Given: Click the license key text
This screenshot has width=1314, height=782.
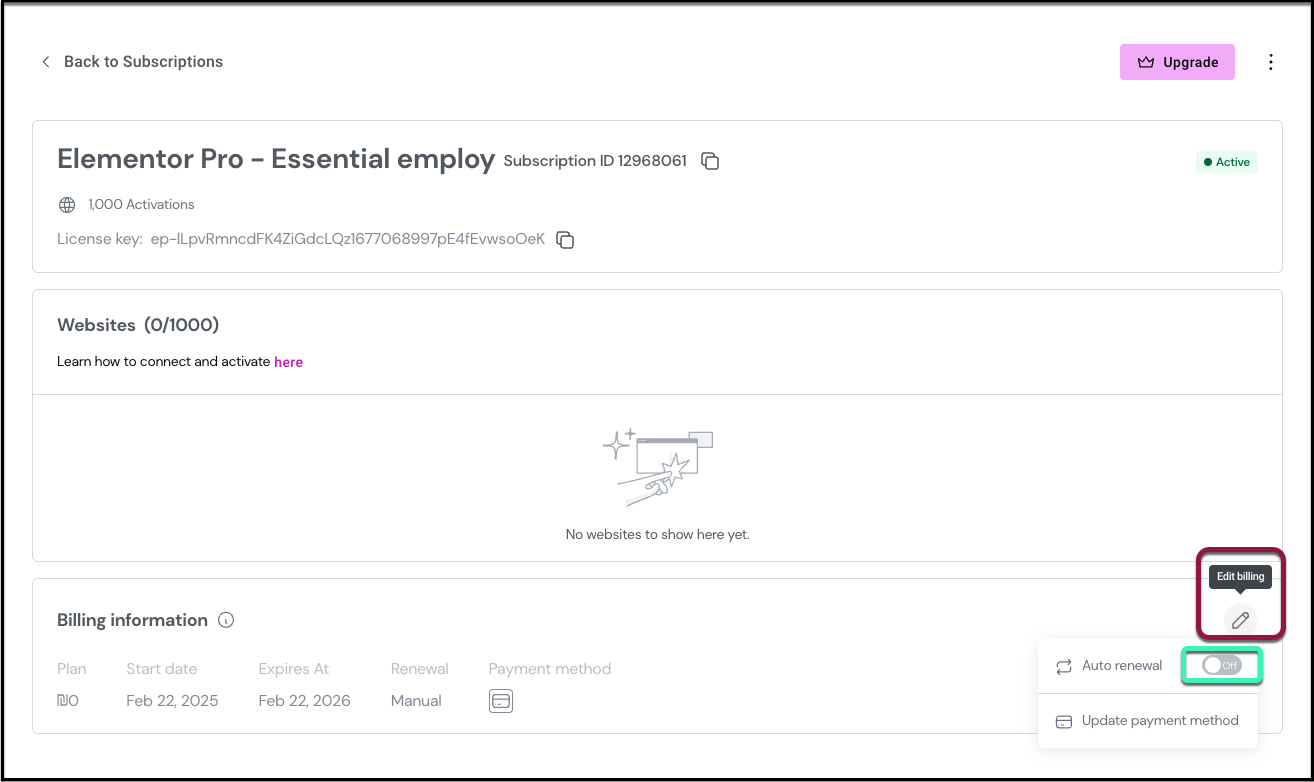Looking at the screenshot, I should (347, 240).
